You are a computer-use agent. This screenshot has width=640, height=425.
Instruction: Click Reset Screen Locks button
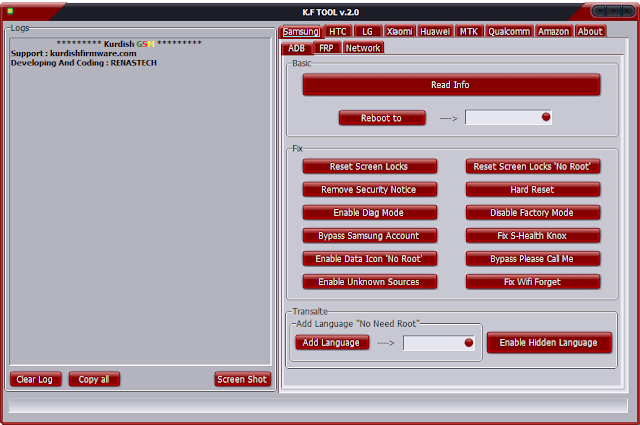tap(369, 167)
